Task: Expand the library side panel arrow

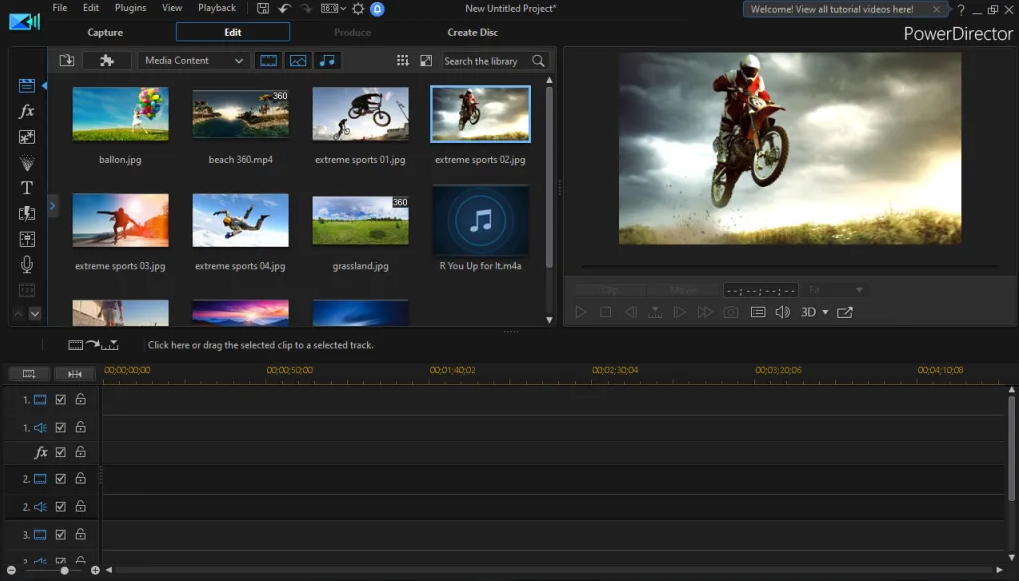Action: click(52, 205)
